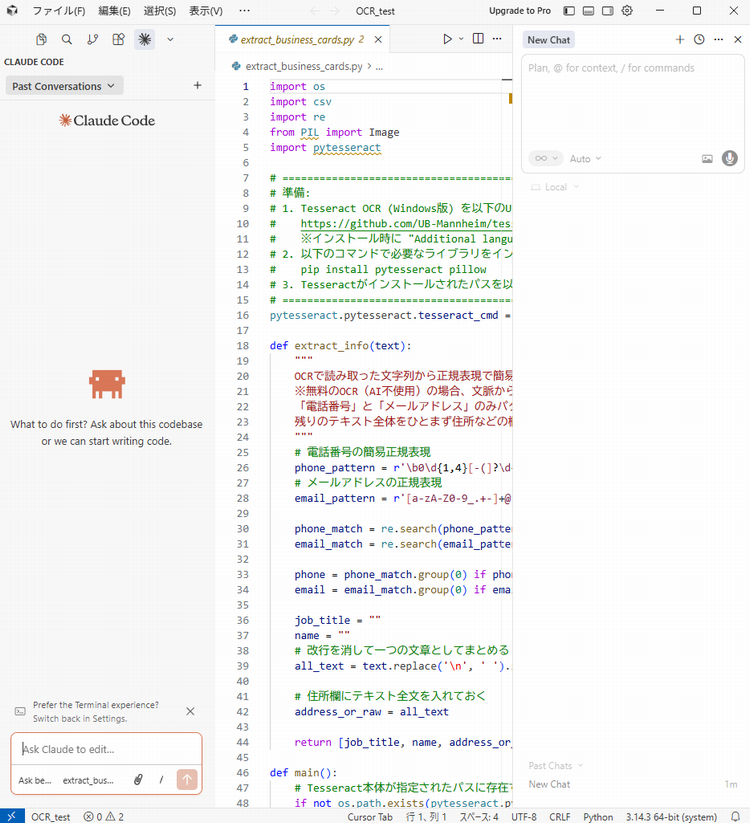The height and width of the screenshot is (823, 750).
Task: Click the microphone voice input icon
Action: point(730,158)
